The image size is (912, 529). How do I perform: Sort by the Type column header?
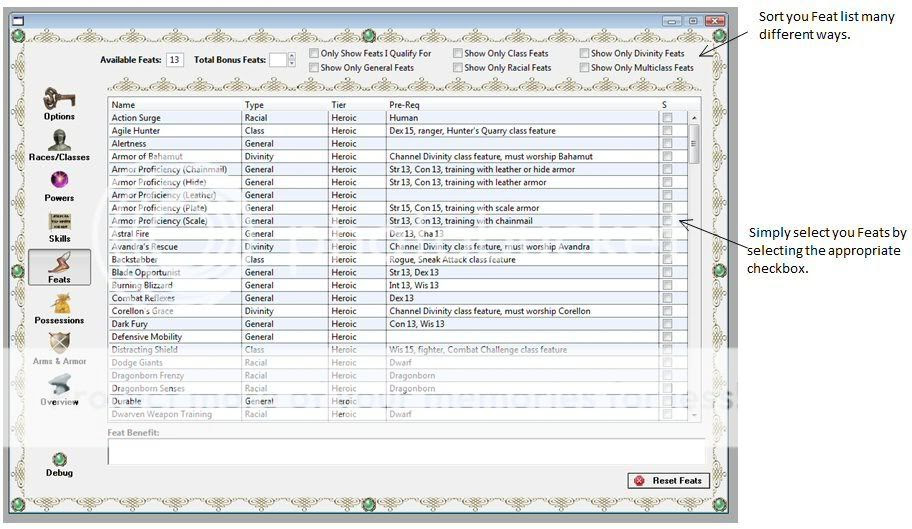285,105
